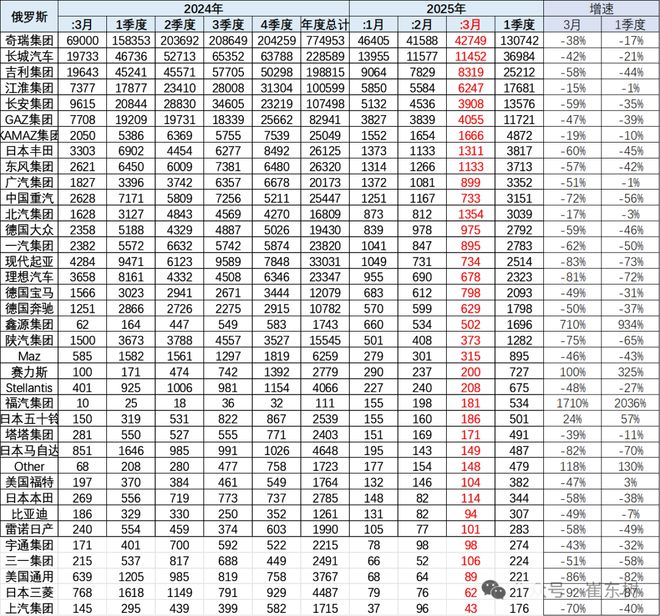660x616 pixels.
Task: Click cell value 100599
Action: (325, 88)
